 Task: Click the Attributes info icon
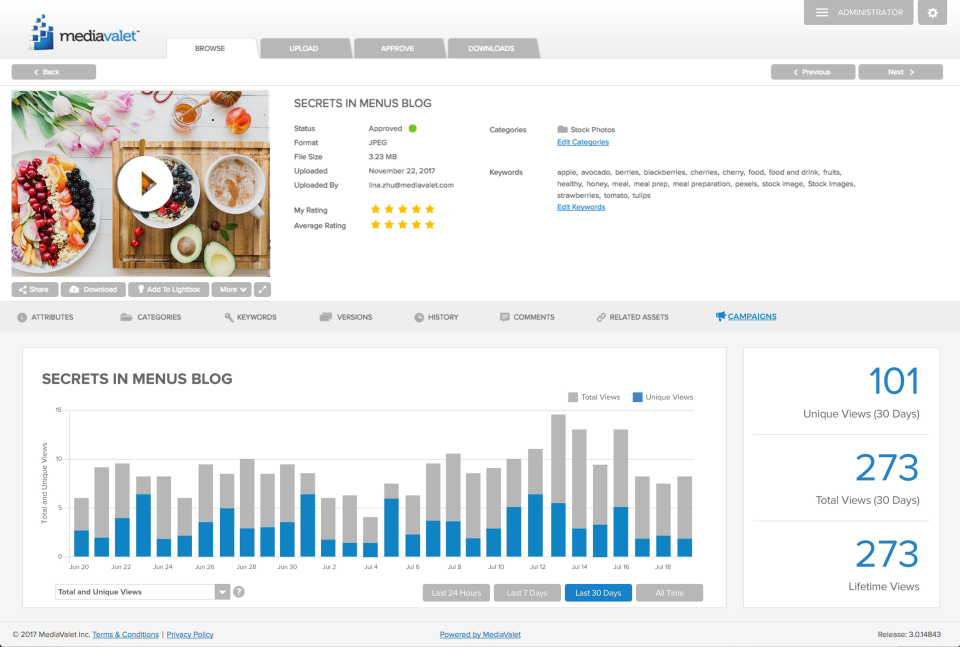[x=22, y=317]
